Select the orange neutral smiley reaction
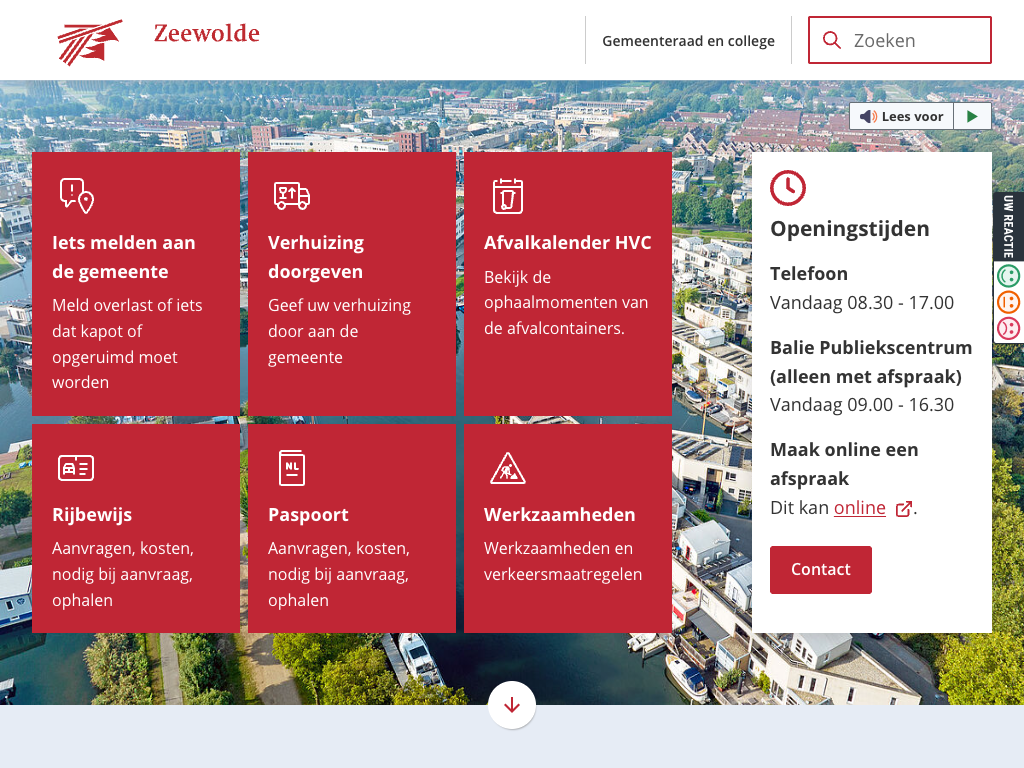 click(x=1008, y=302)
